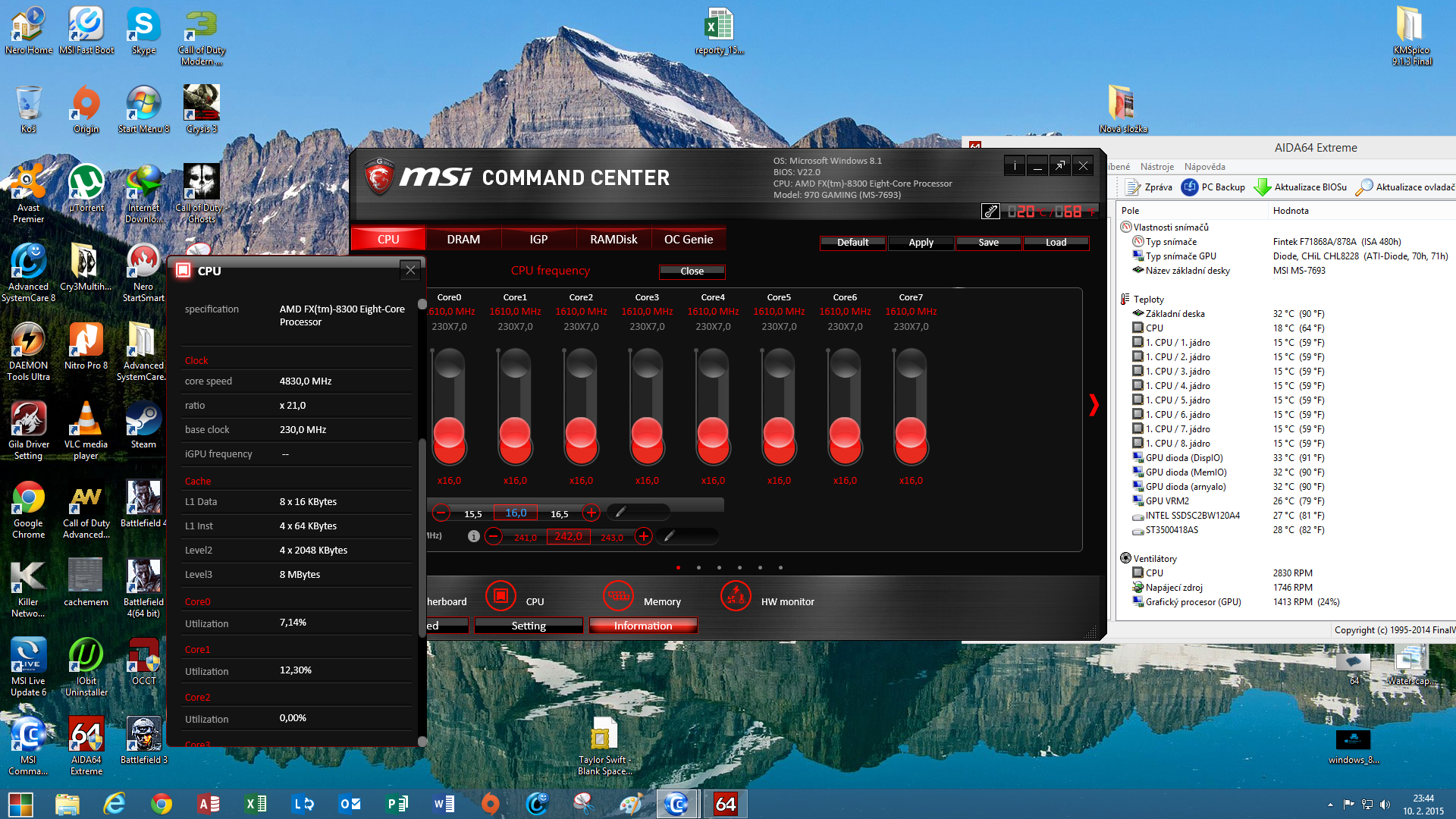Decrease base clock with the minus button

click(494, 536)
